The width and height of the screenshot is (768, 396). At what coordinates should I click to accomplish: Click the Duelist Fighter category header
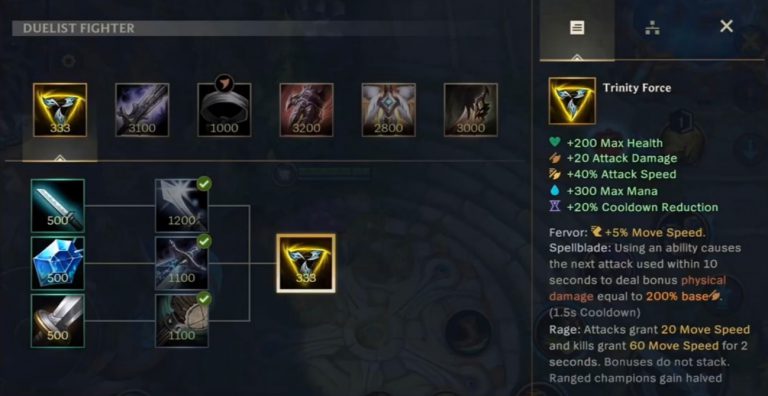coord(79,28)
